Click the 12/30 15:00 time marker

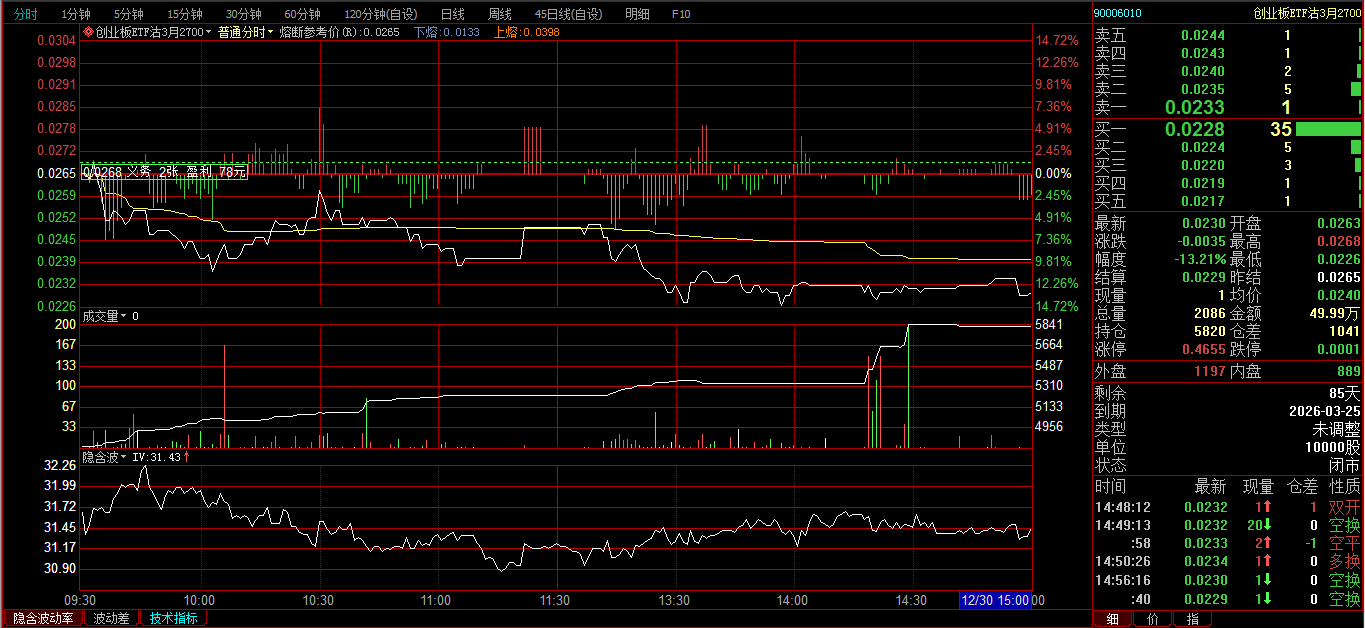[x=994, y=600]
